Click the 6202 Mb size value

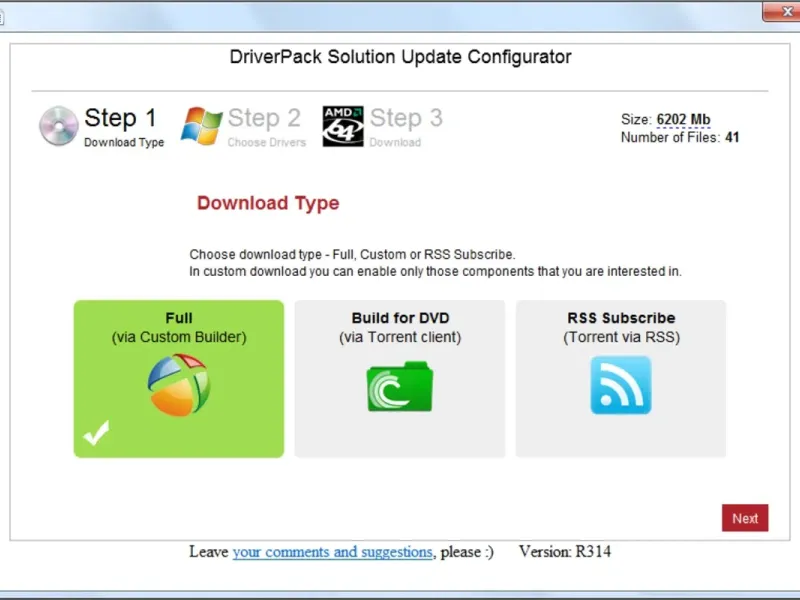coord(683,119)
